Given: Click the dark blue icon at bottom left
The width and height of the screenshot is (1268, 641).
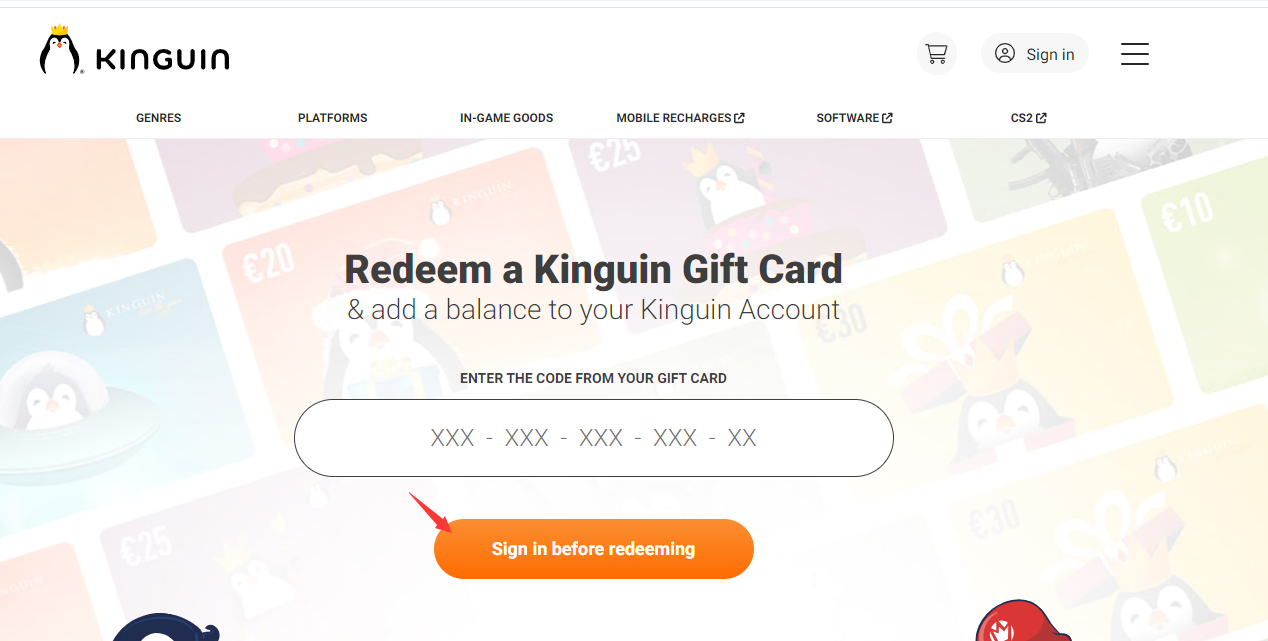Looking at the screenshot, I should pos(165,627).
